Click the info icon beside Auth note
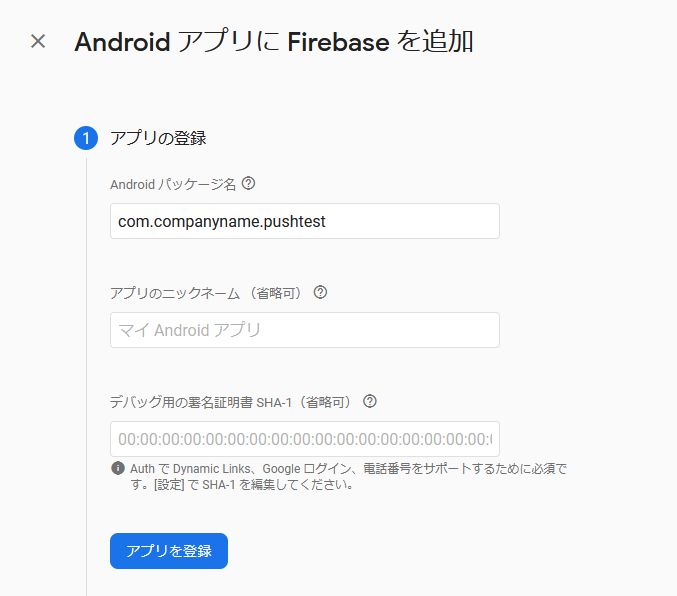Image resolution: width=677 pixels, height=596 pixels. (x=118, y=468)
